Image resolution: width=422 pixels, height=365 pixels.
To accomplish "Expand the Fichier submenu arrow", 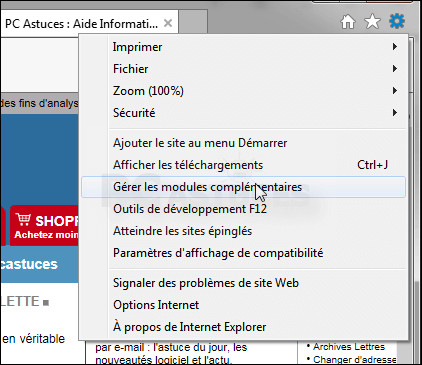I will coord(395,69).
